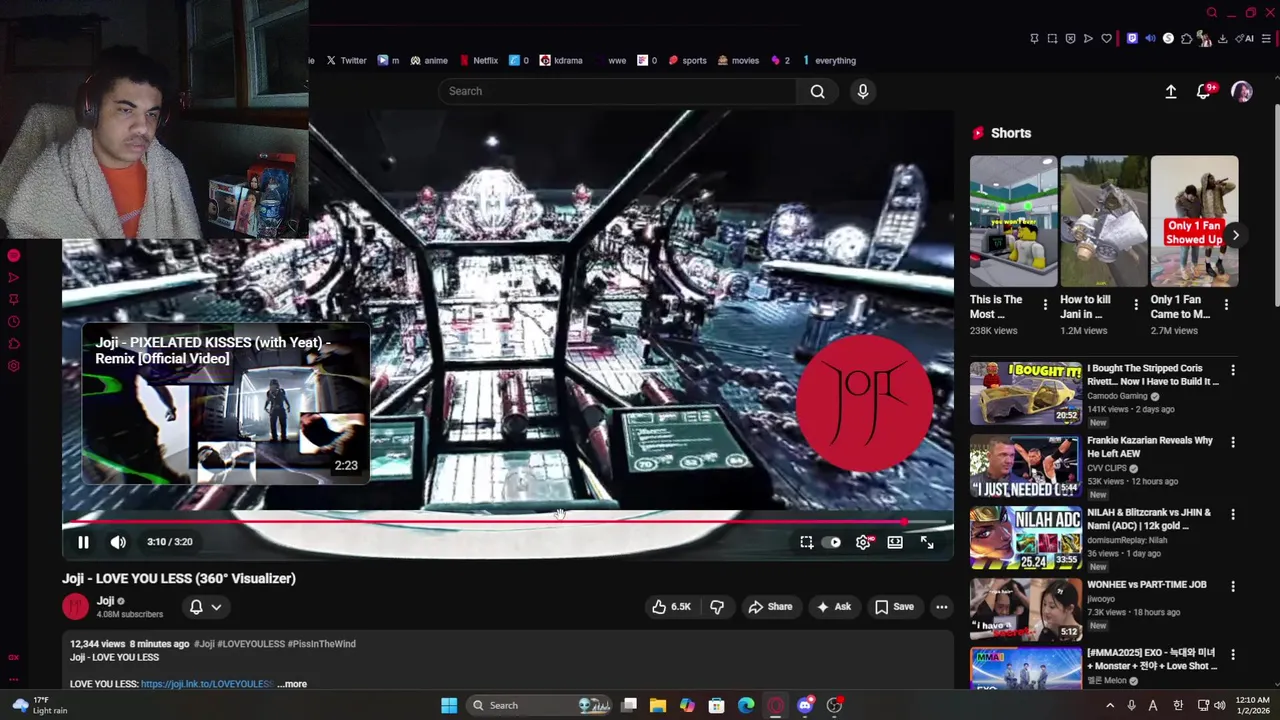
Task: Open options for Frankie Kazarian video
Action: 1232,442
